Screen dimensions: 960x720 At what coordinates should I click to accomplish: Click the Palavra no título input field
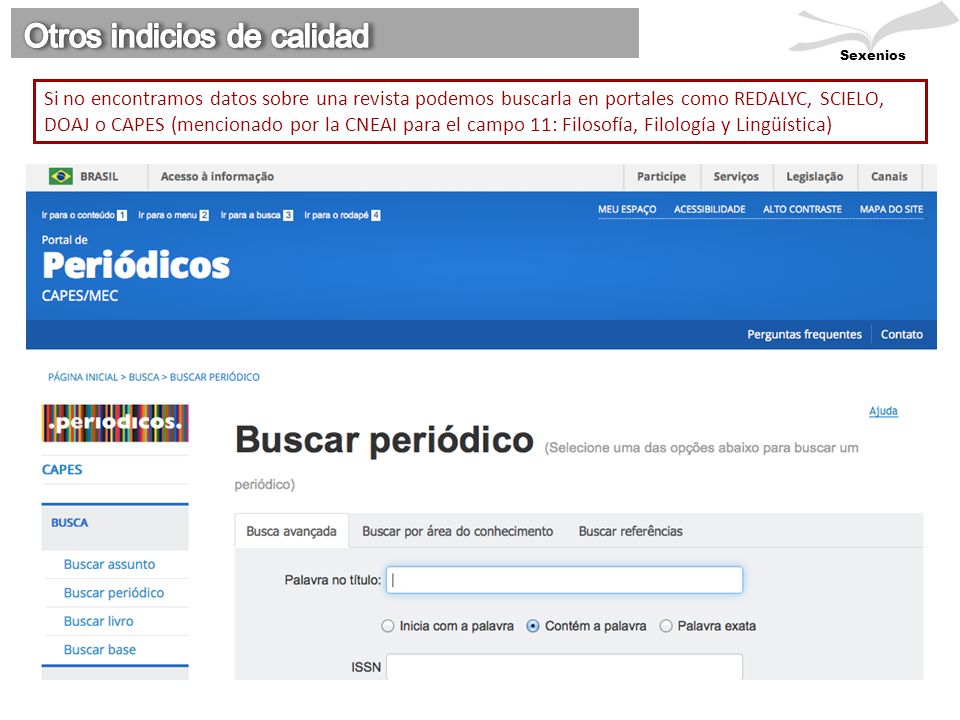pos(564,580)
